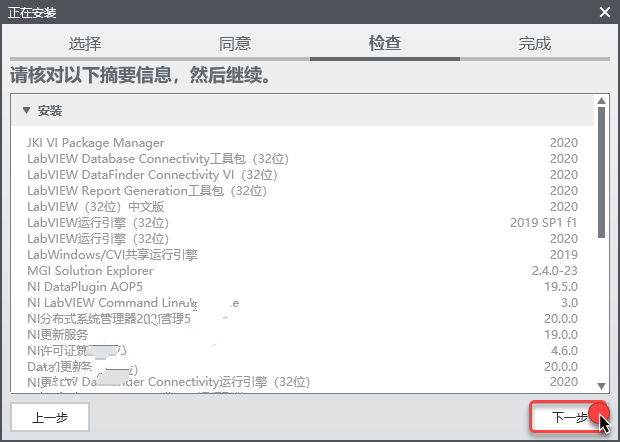The width and height of the screenshot is (620, 442).
Task: Select NI DataPlugin AOP5 row
Action: (302, 287)
